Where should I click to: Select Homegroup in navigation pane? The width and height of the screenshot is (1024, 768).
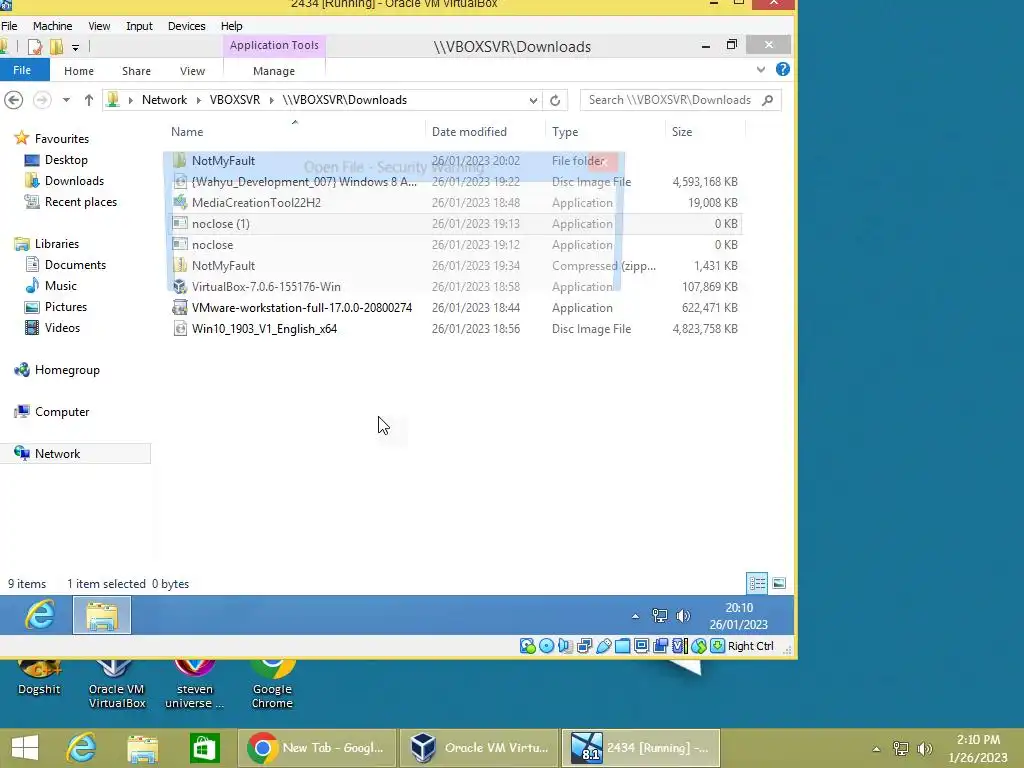[57, 370]
